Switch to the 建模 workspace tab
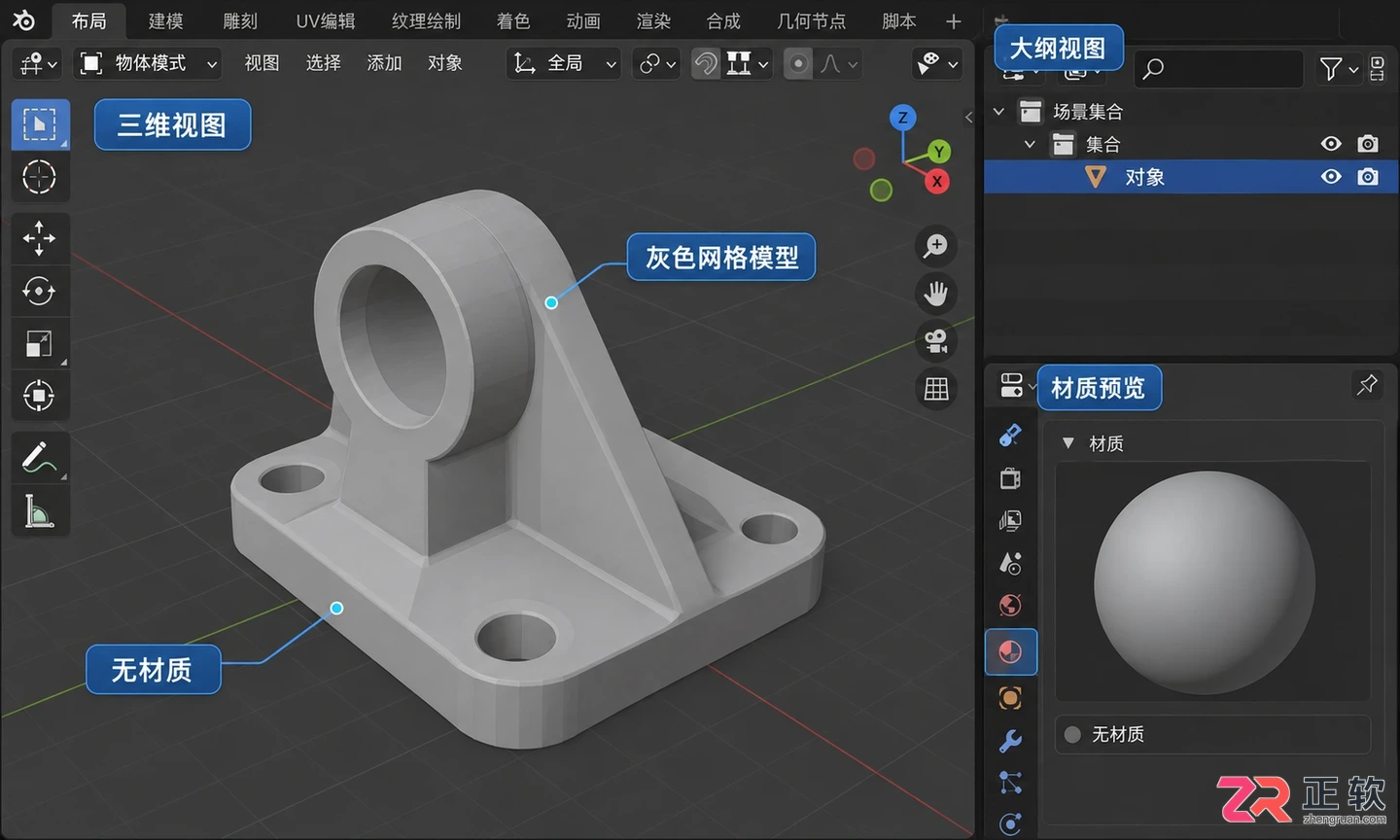The image size is (1400, 840). [165, 20]
